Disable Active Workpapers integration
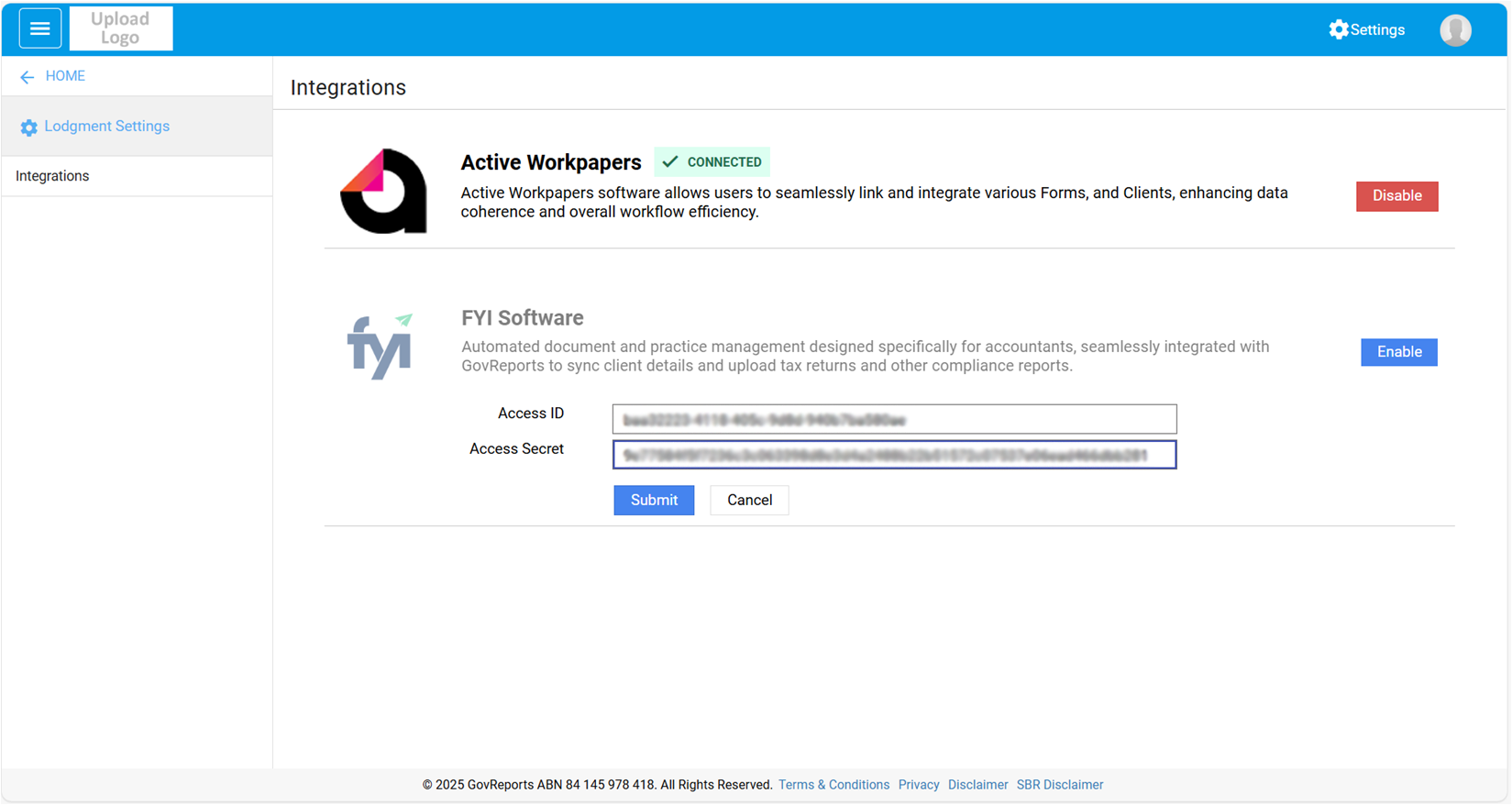 [1396, 196]
